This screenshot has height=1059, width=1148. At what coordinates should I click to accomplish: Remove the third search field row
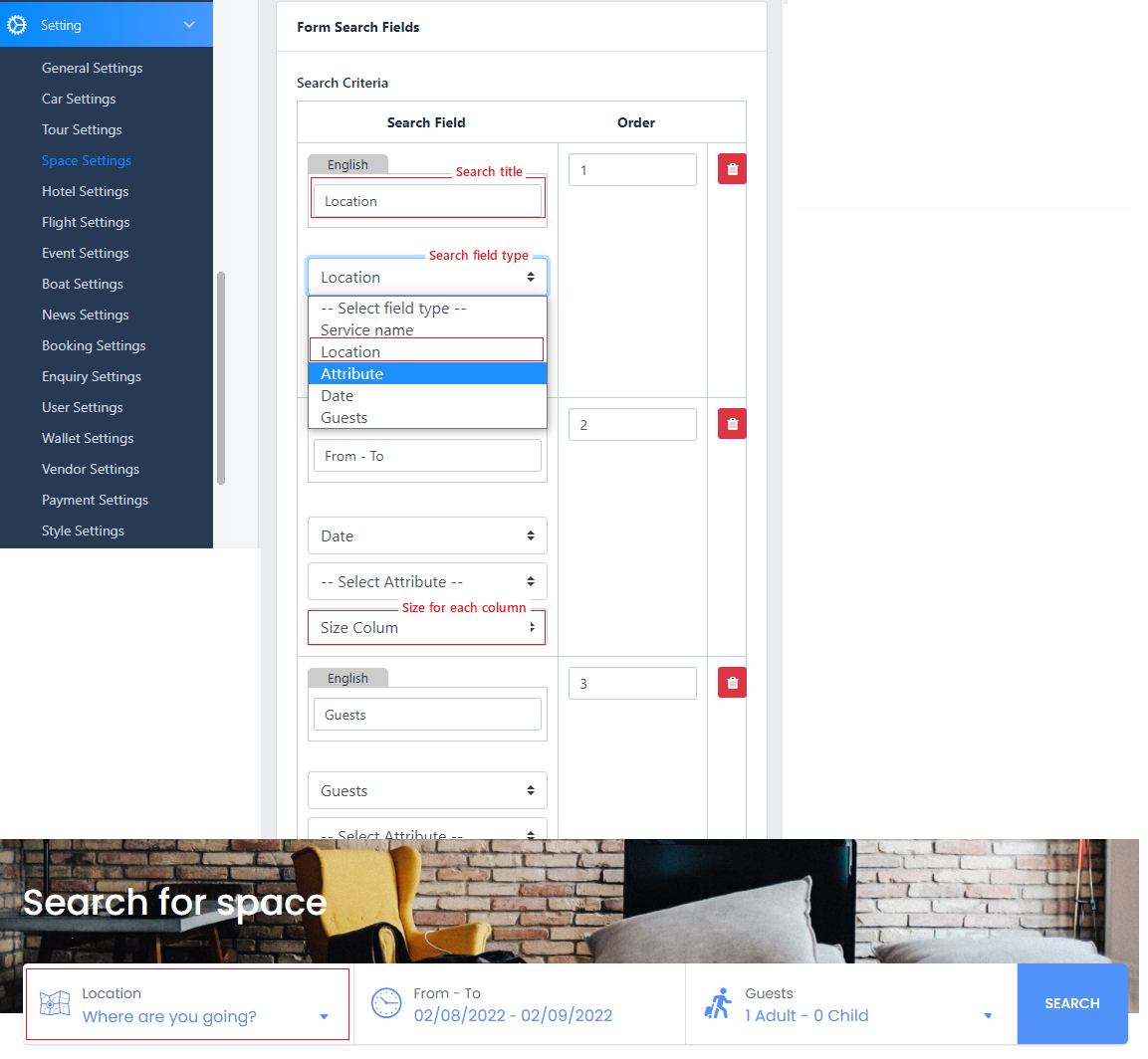tap(732, 683)
